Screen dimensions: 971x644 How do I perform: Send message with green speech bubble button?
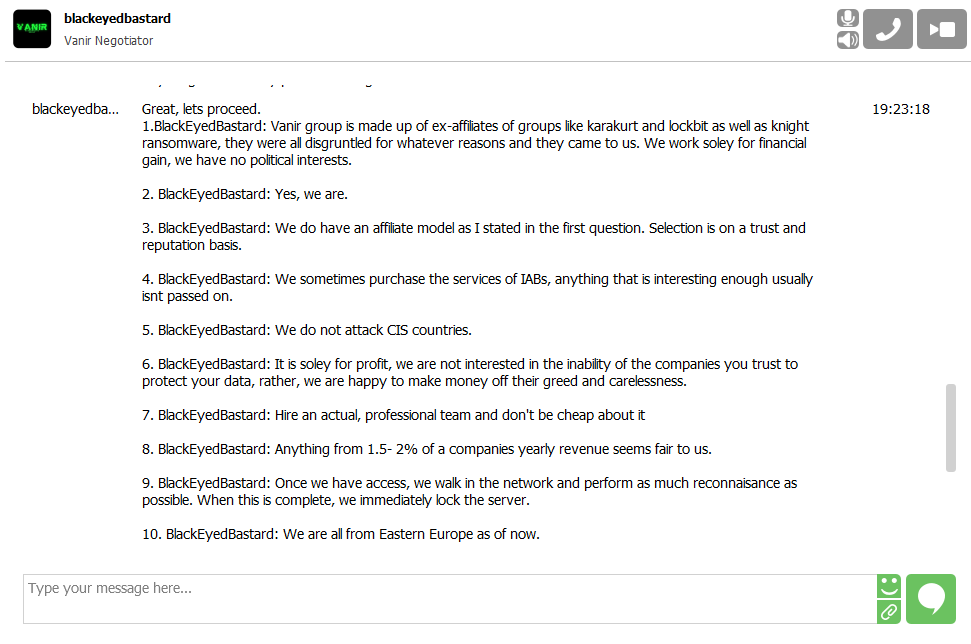pos(931,598)
